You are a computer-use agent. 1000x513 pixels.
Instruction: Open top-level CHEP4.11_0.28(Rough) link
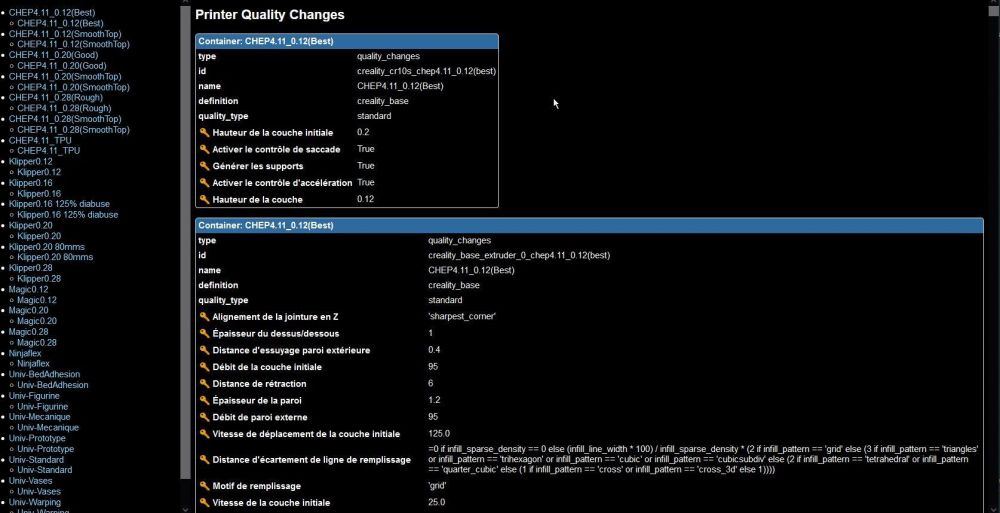pyautogui.click(x=55, y=98)
